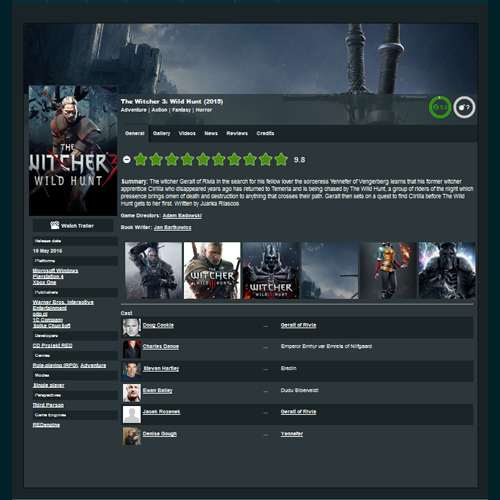Image resolution: width=500 pixels, height=500 pixels.
Task: Open Doug Cockle cast member link
Action: point(158,325)
